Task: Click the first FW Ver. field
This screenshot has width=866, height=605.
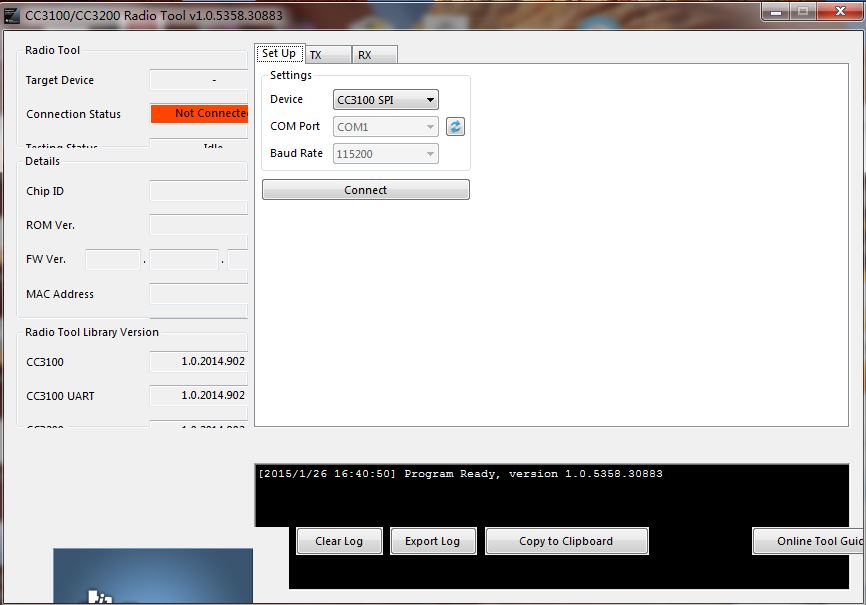Action: click(x=113, y=260)
